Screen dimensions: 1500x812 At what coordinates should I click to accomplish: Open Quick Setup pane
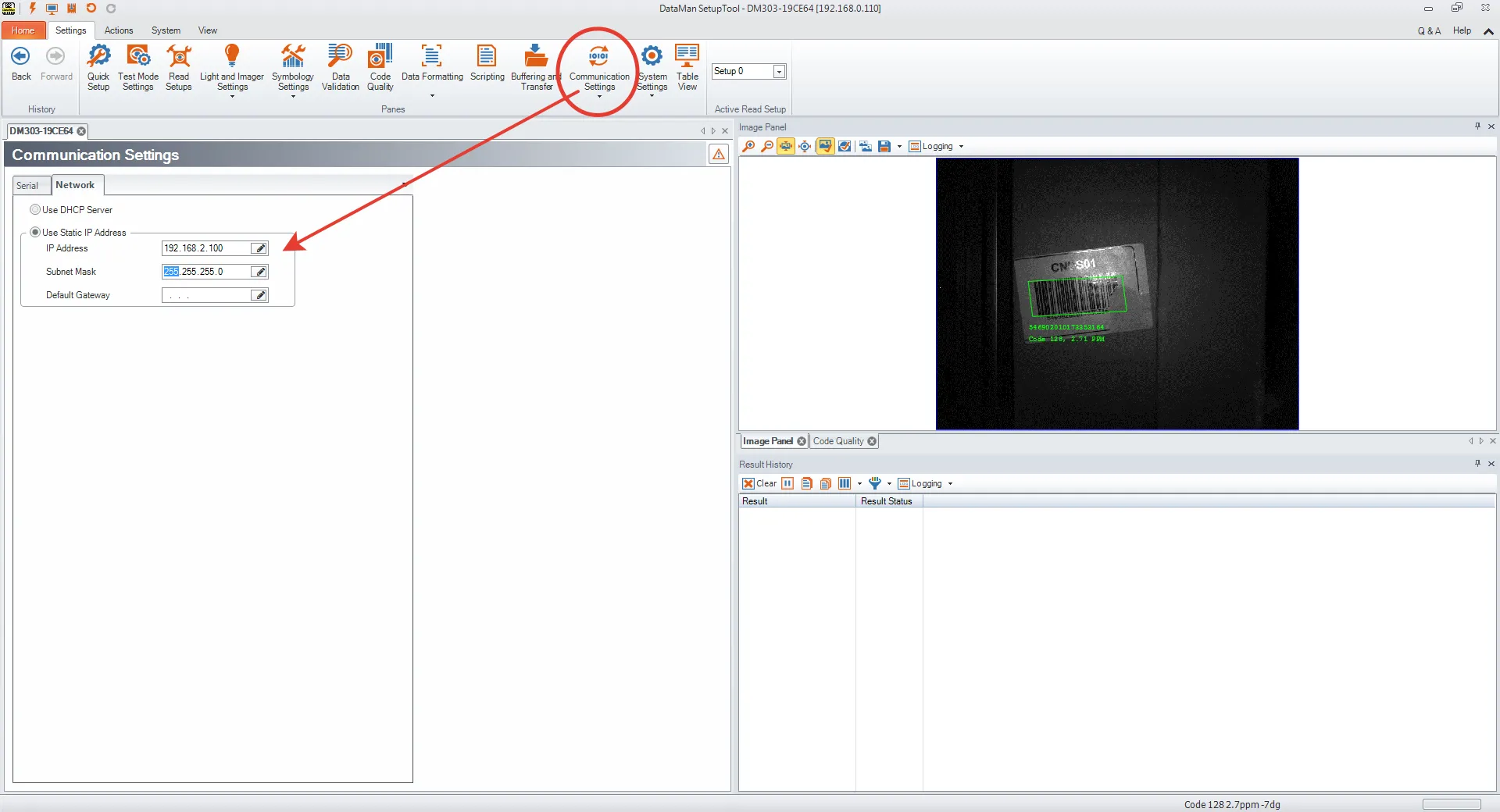pyautogui.click(x=98, y=66)
